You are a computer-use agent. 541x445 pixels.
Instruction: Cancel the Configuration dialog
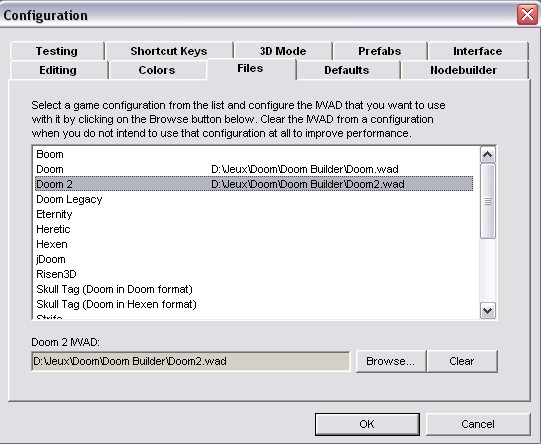point(478,424)
